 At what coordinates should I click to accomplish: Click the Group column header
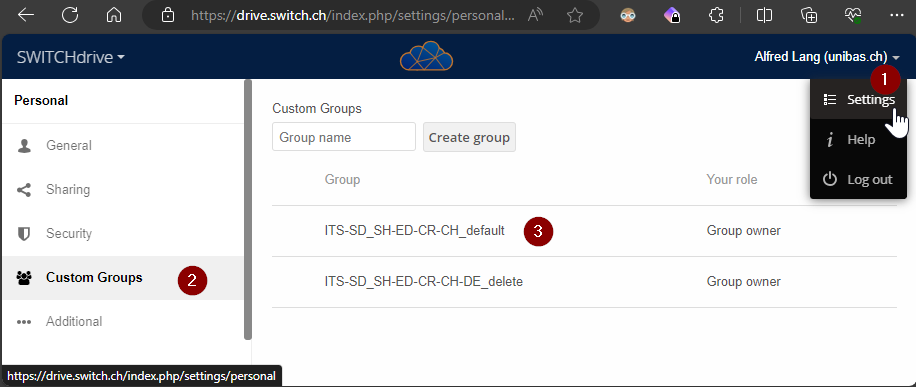(x=342, y=179)
